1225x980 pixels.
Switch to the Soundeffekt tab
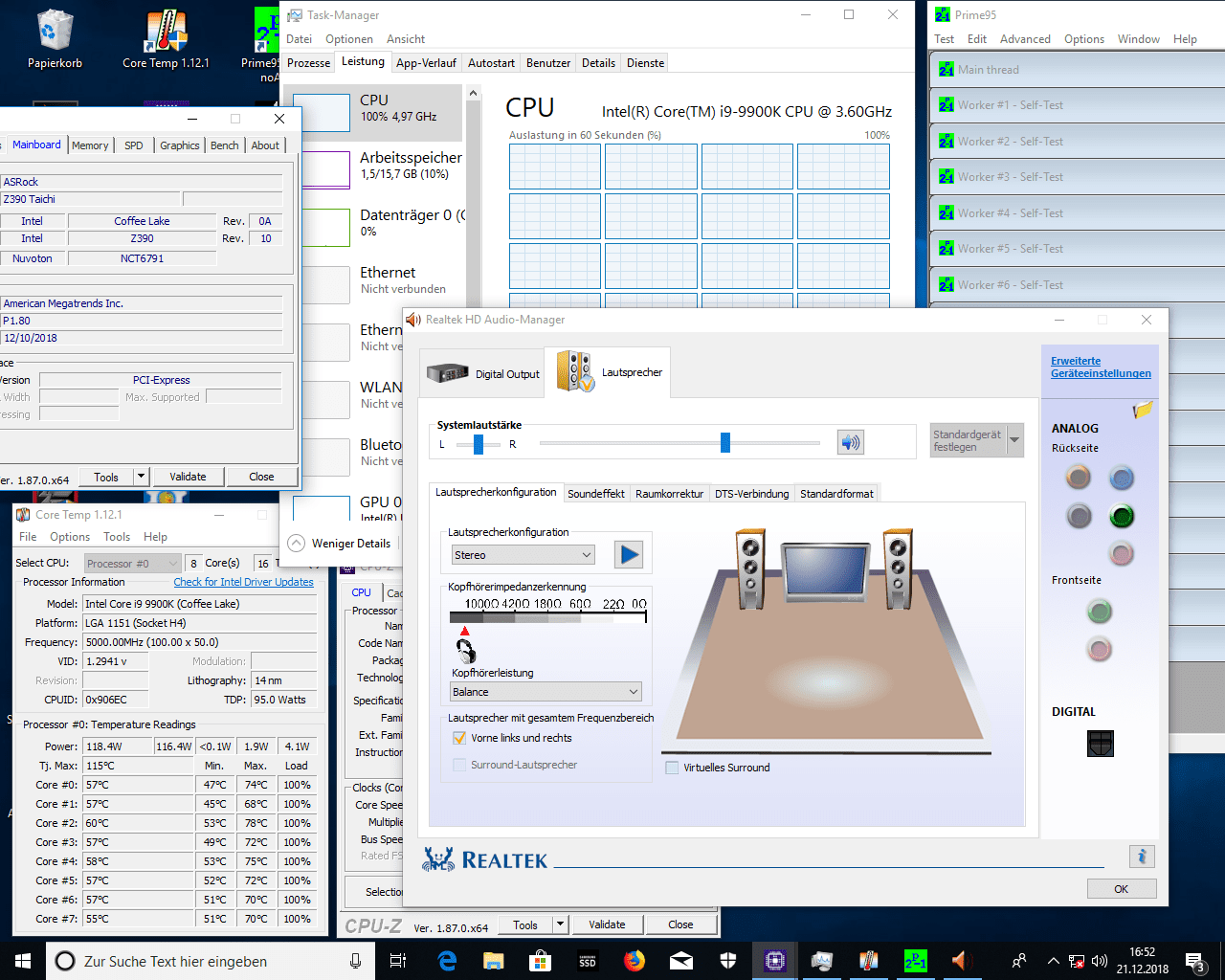click(596, 494)
